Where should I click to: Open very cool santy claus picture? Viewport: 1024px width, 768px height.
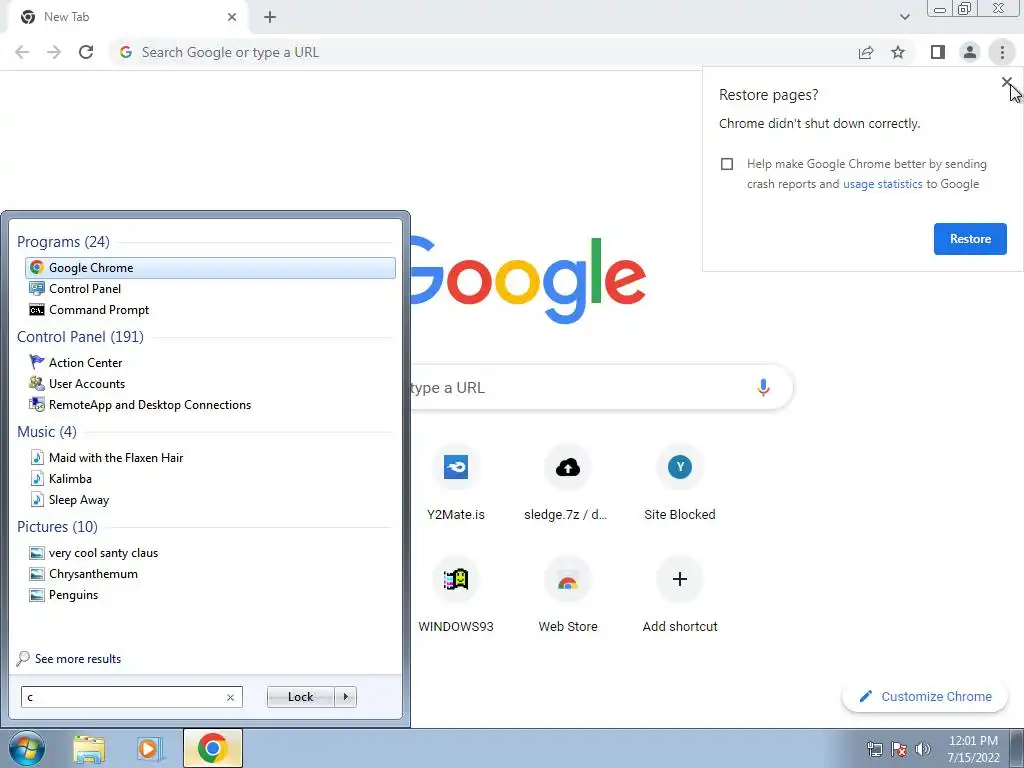point(210,552)
